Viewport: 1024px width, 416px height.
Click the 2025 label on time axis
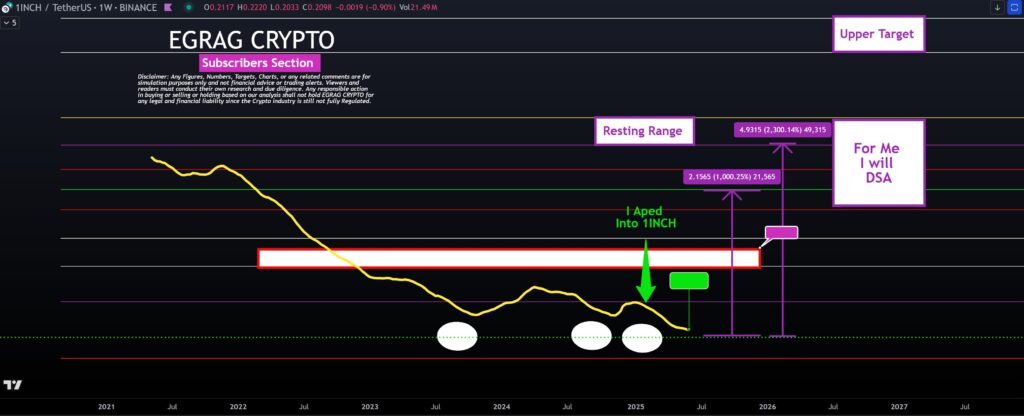(635, 406)
